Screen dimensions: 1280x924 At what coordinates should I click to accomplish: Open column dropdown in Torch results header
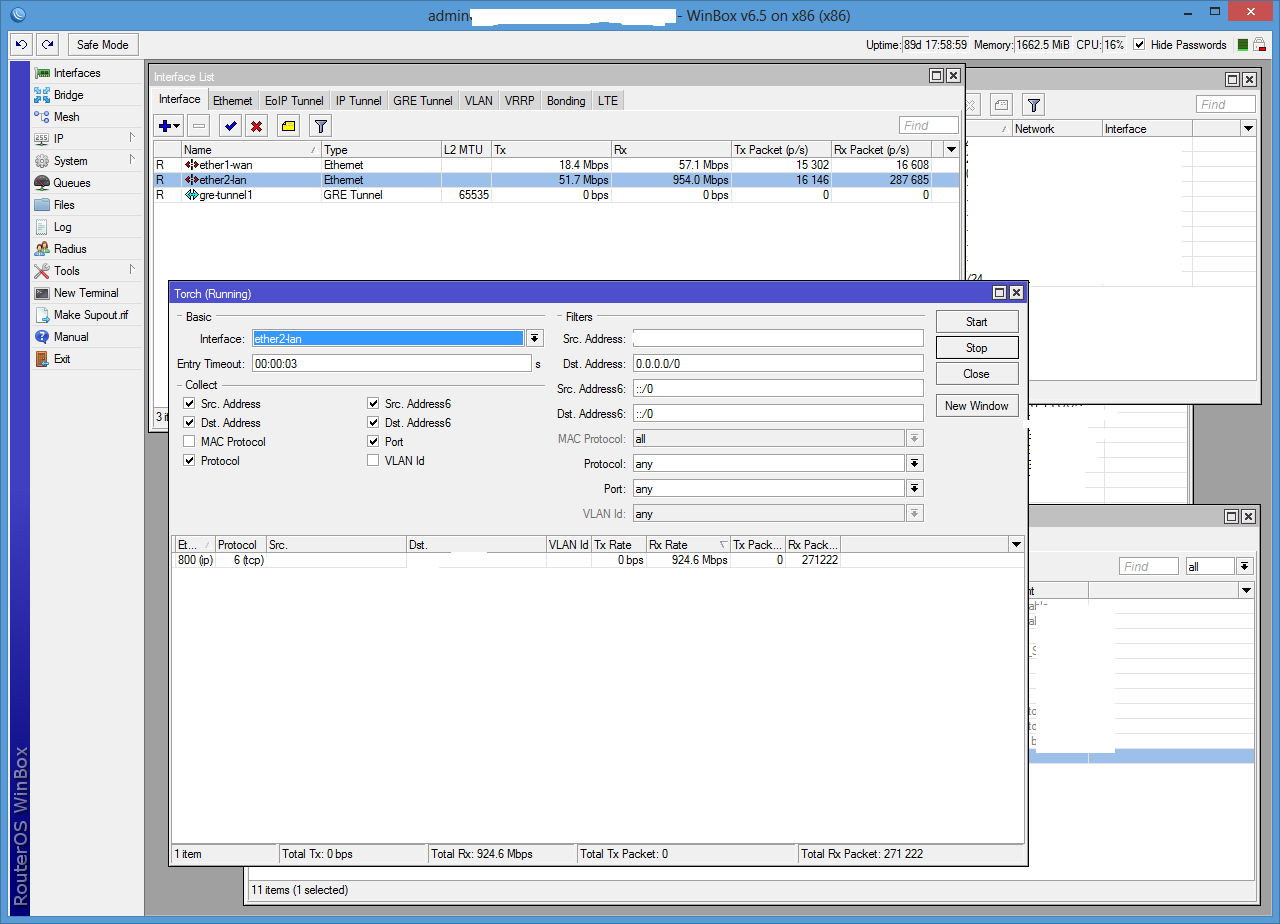(x=1016, y=545)
